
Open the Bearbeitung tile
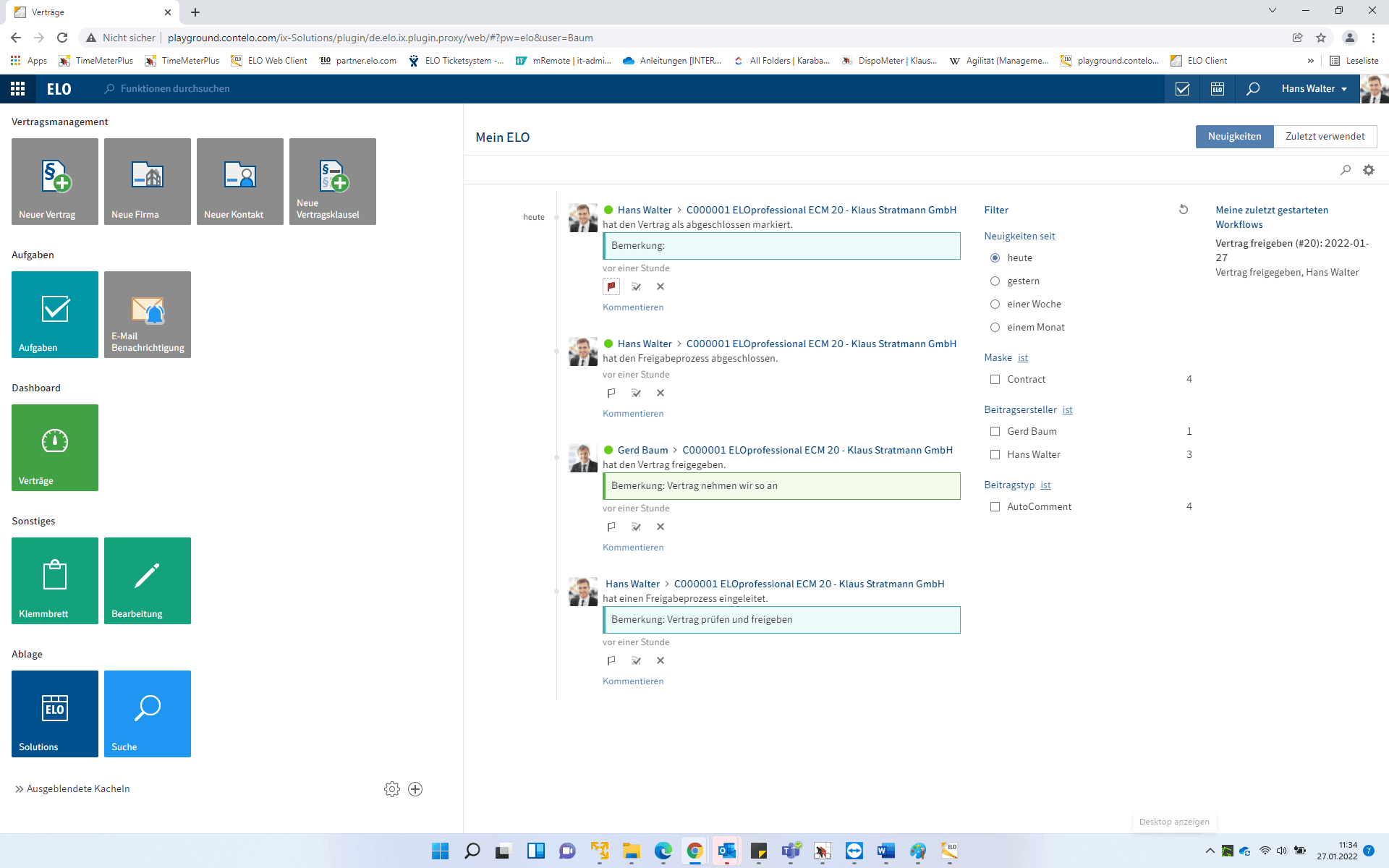(x=148, y=581)
